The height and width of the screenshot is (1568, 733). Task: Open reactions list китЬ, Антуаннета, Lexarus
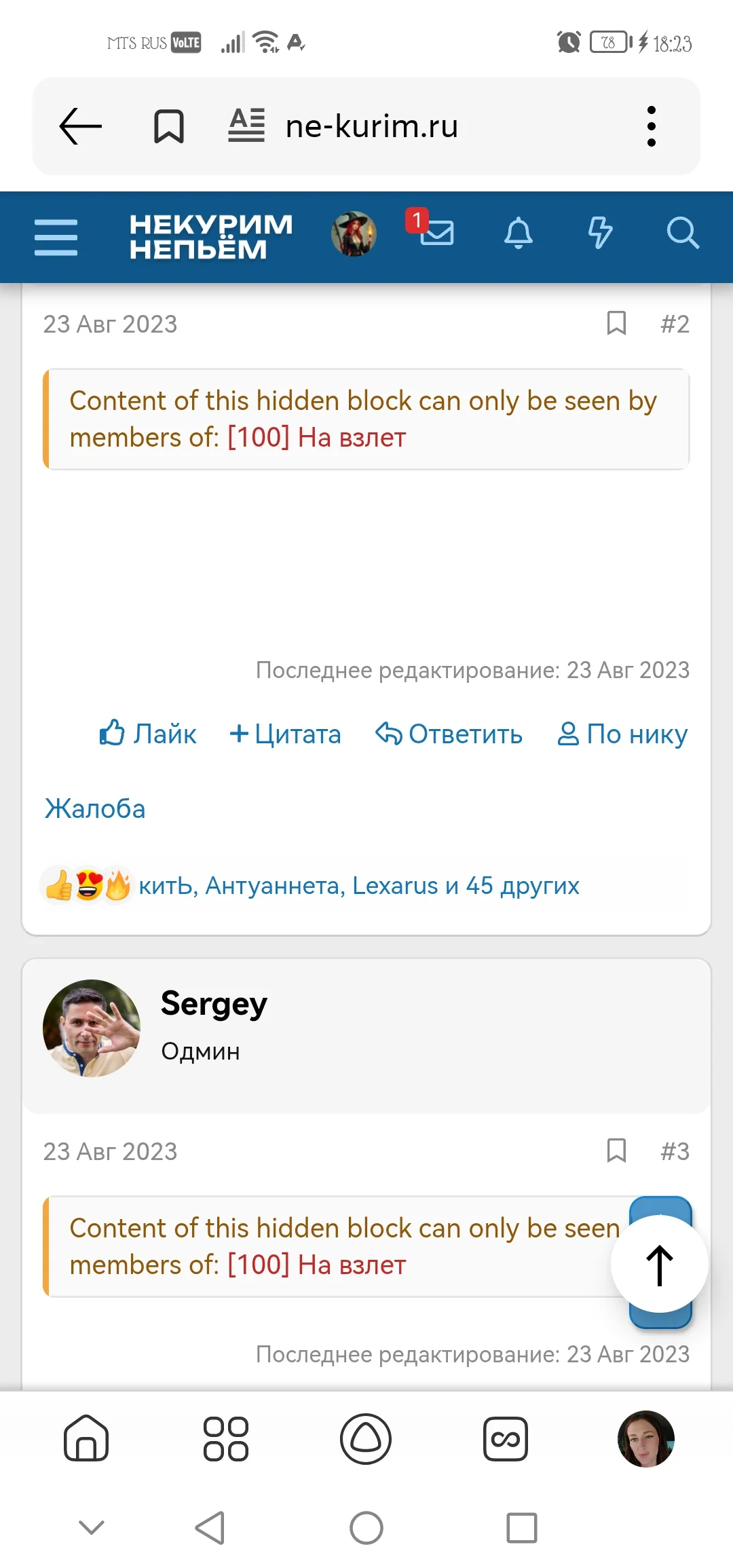click(x=358, y=886)
